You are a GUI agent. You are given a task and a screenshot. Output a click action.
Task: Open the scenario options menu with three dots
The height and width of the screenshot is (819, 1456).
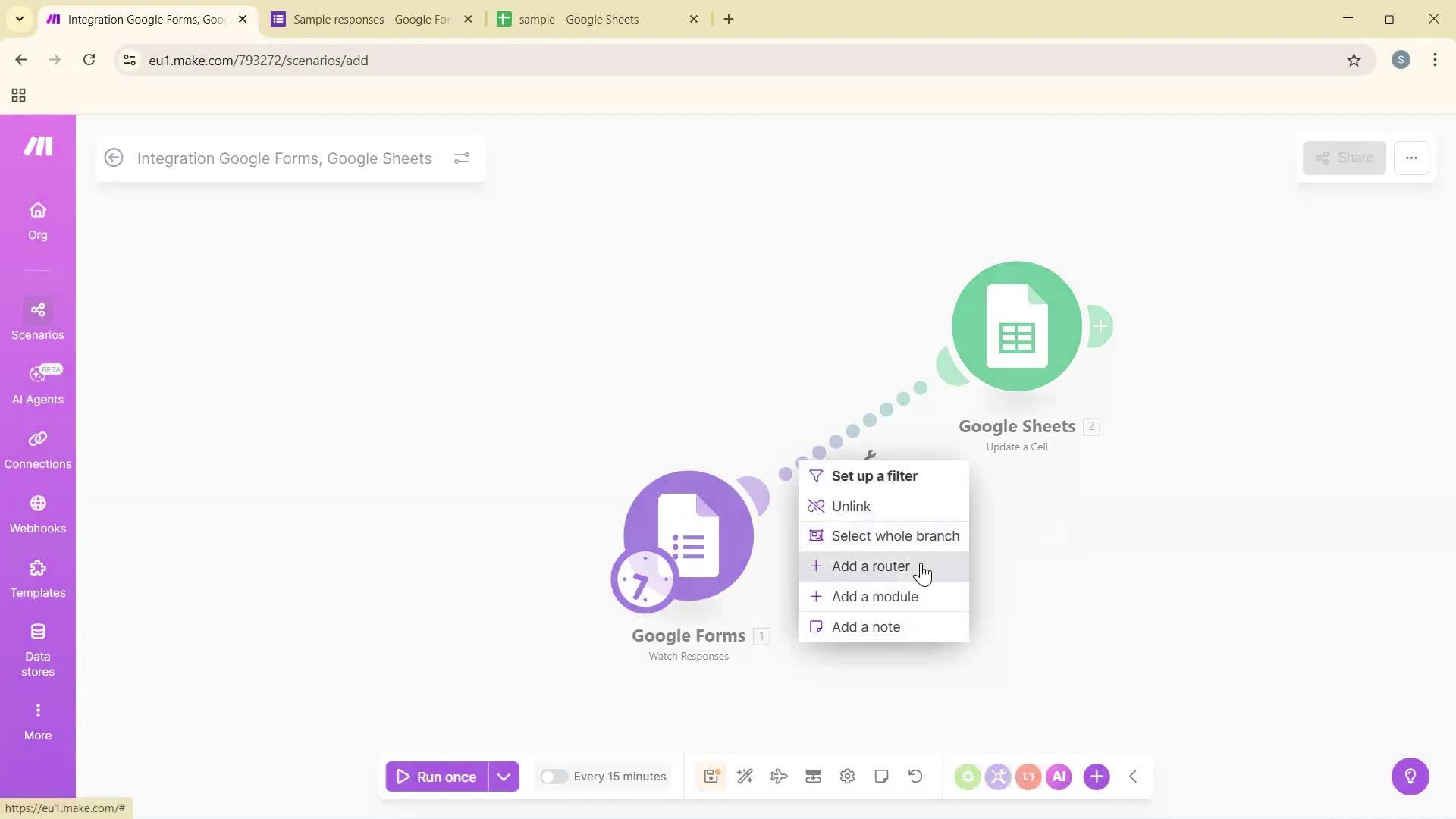pos(1412,158)
